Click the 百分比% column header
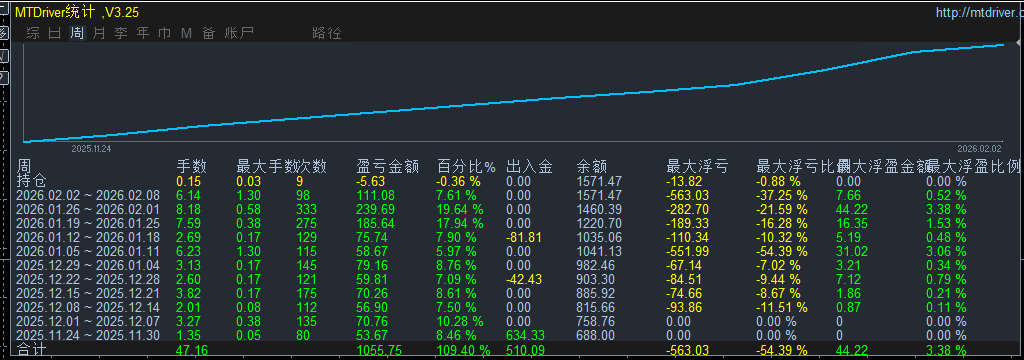 pyautogui.click(x=466, y=166)
